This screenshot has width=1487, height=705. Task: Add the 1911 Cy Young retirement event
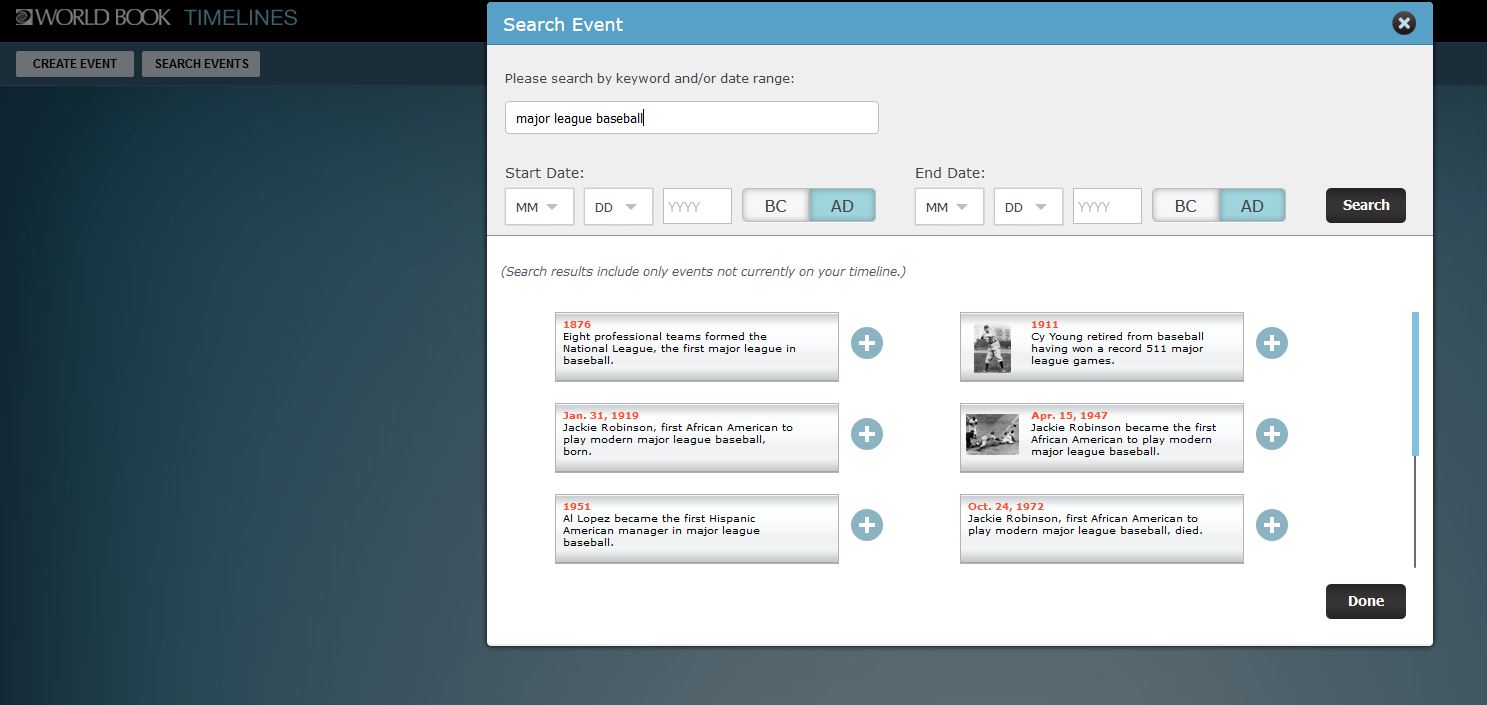click(x=1272, y=343)
